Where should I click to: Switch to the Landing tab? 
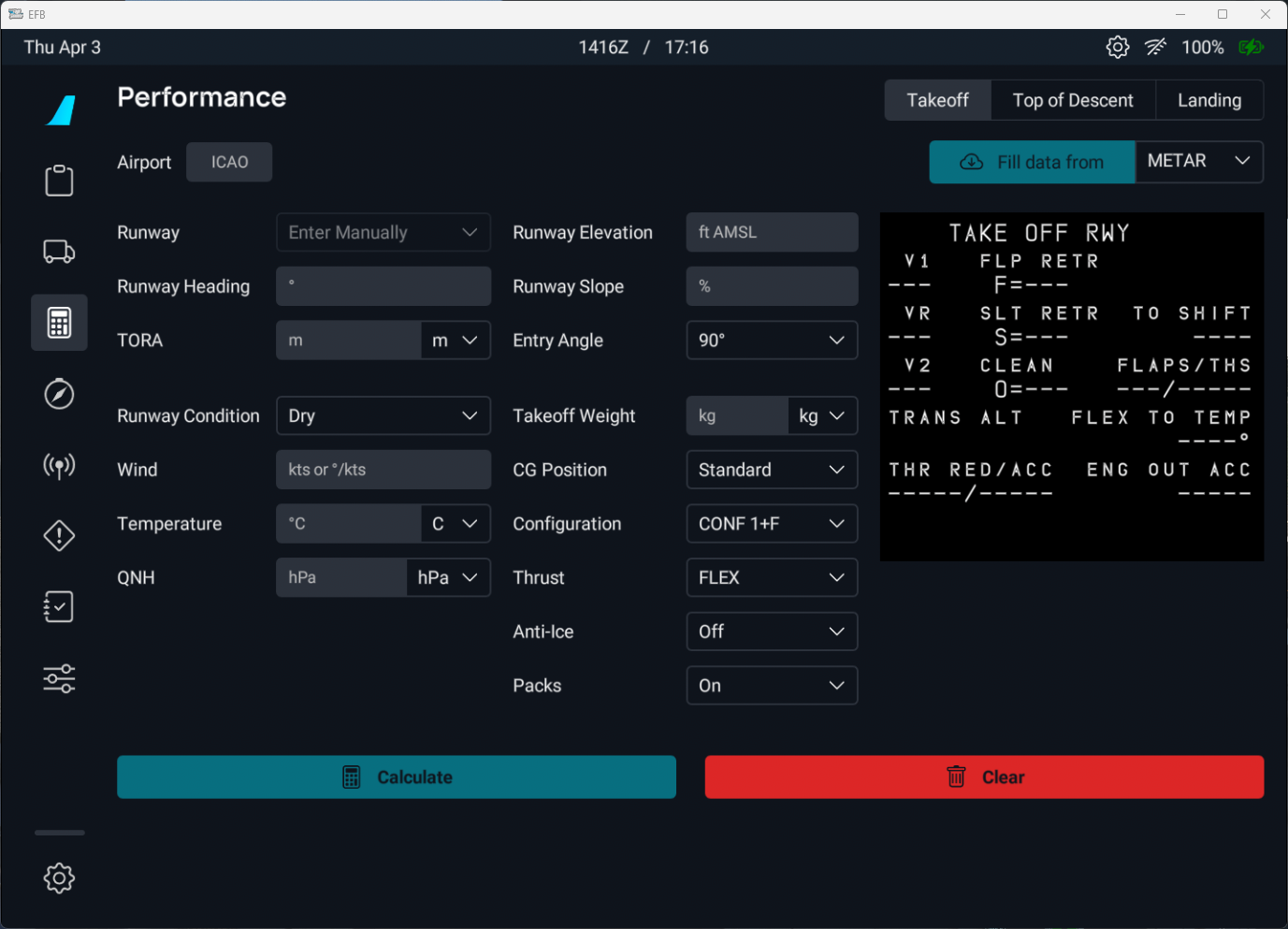(x=1208, y=101)
